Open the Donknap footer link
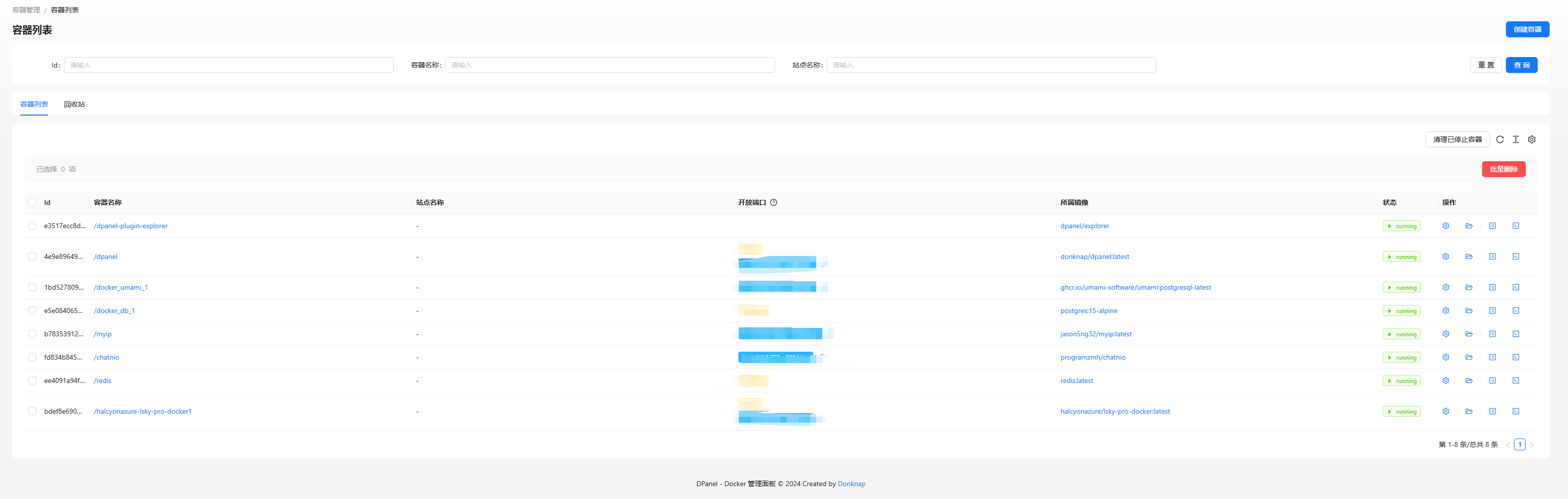 (x=851, y=484)
